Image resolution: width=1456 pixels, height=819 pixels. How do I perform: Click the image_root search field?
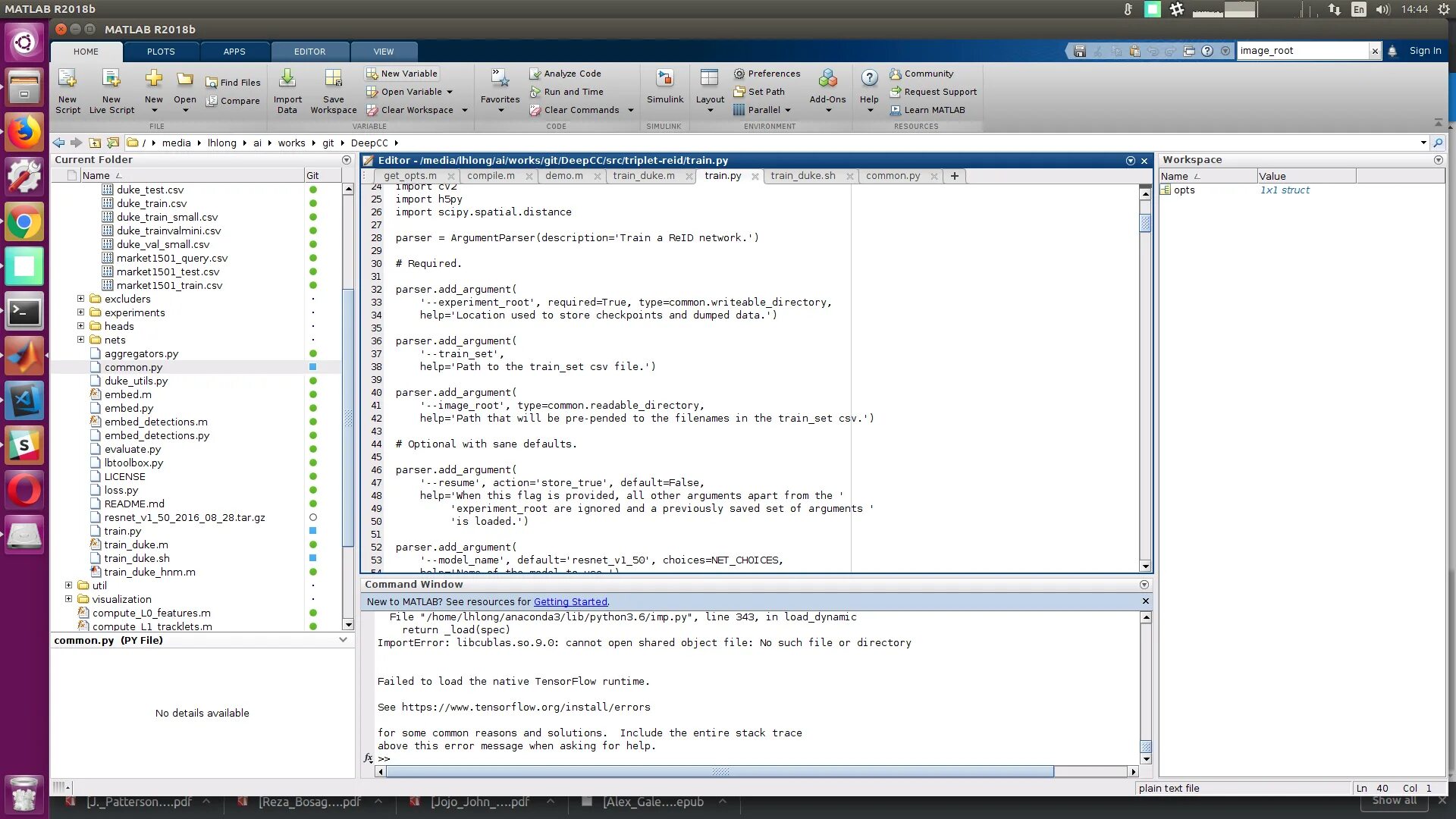click(x=1301, y=51)
